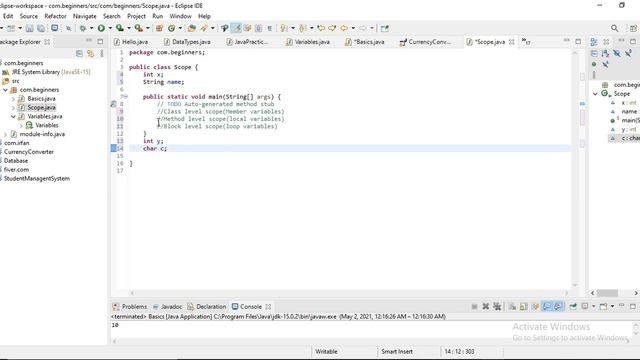Toggle Hide Static Members in the Outline toolbar
640x360 pixels.
(x=628, y=53)
